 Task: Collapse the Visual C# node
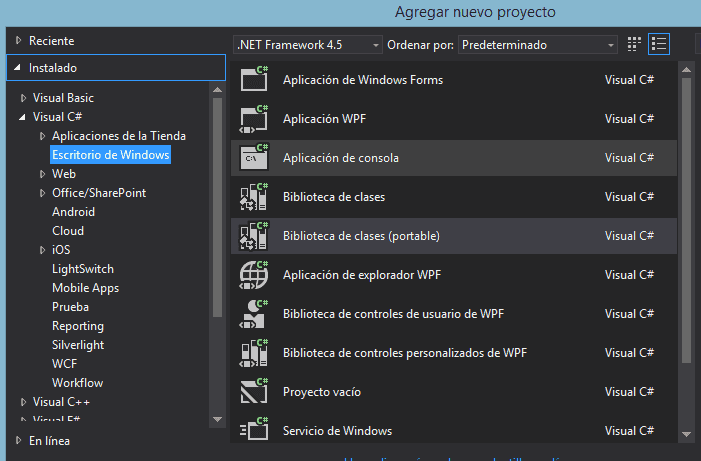22,117
